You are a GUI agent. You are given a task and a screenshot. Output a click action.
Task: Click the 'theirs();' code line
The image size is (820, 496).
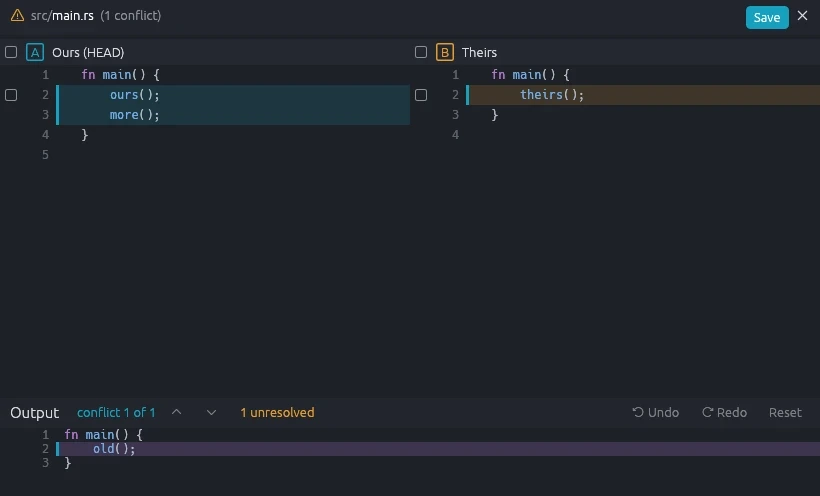tap(552, 95)
